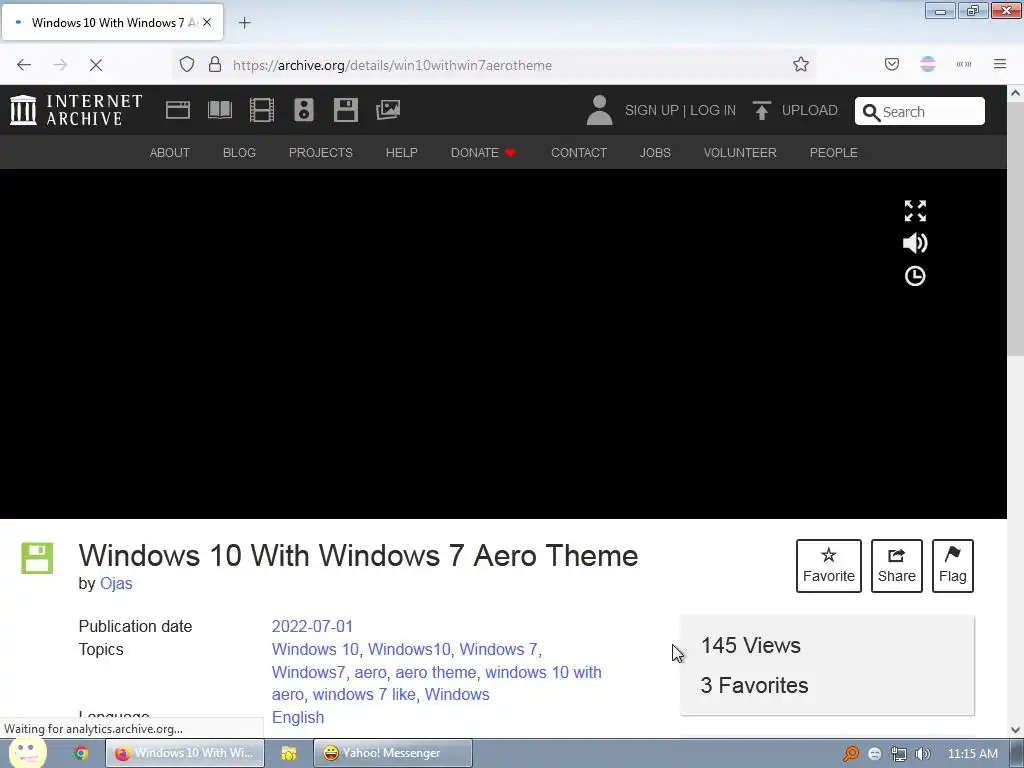Click the UPLOAD link

810,110
